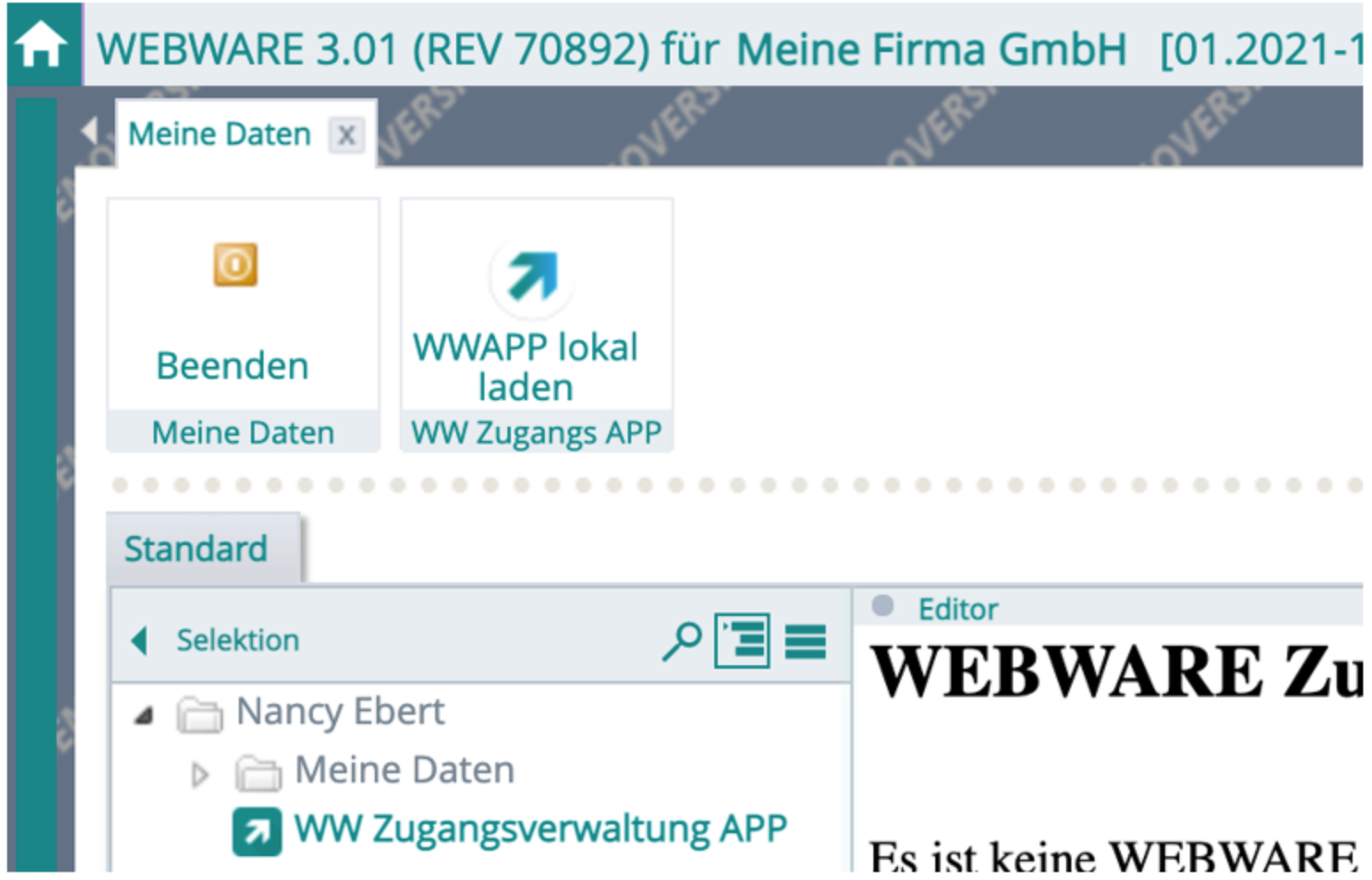Collapse the Selektion panel arrow

point(139,640)
